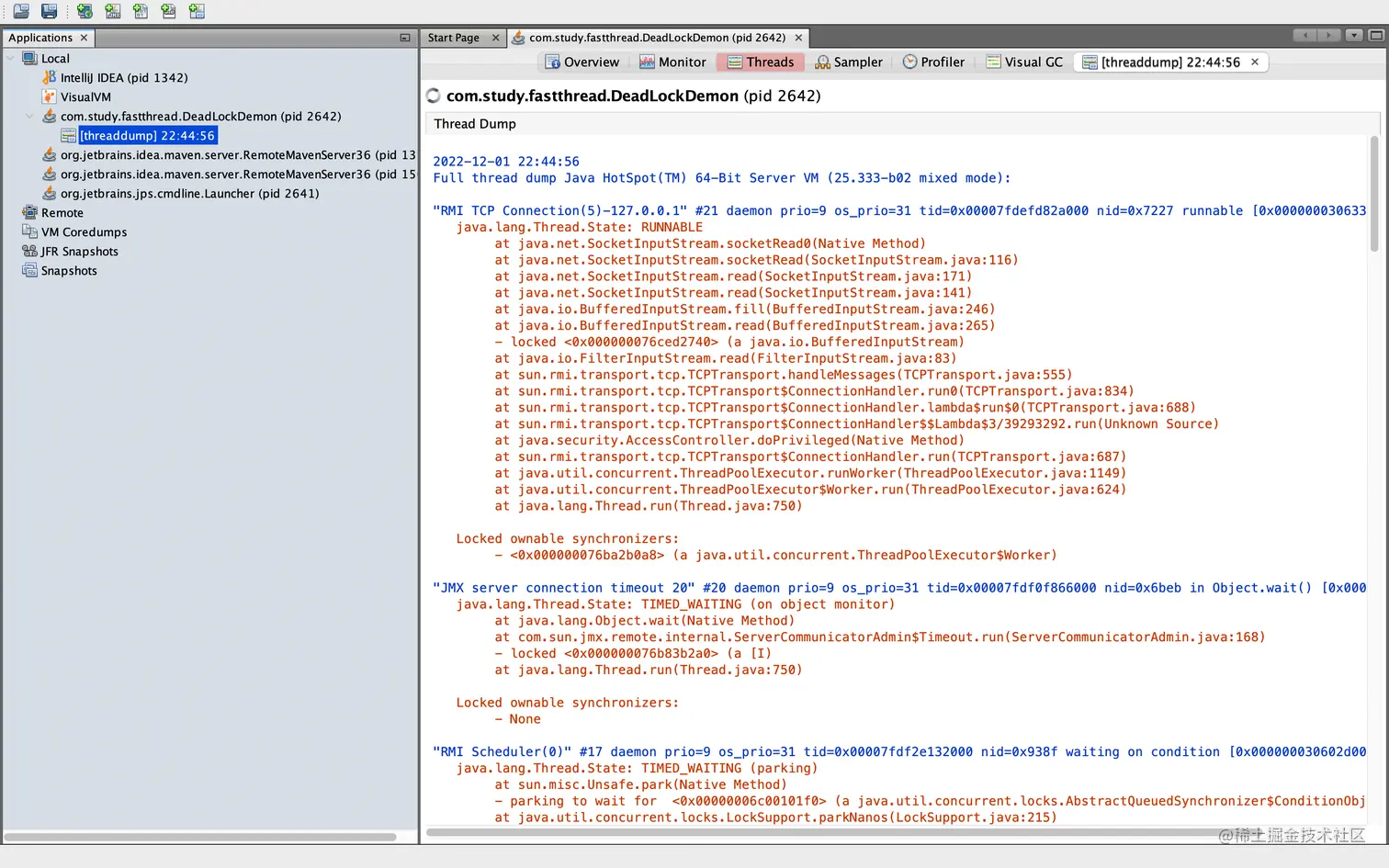Open the Visual GC subtab
Screen dimensions: 1389x868
click(1023, 62)
